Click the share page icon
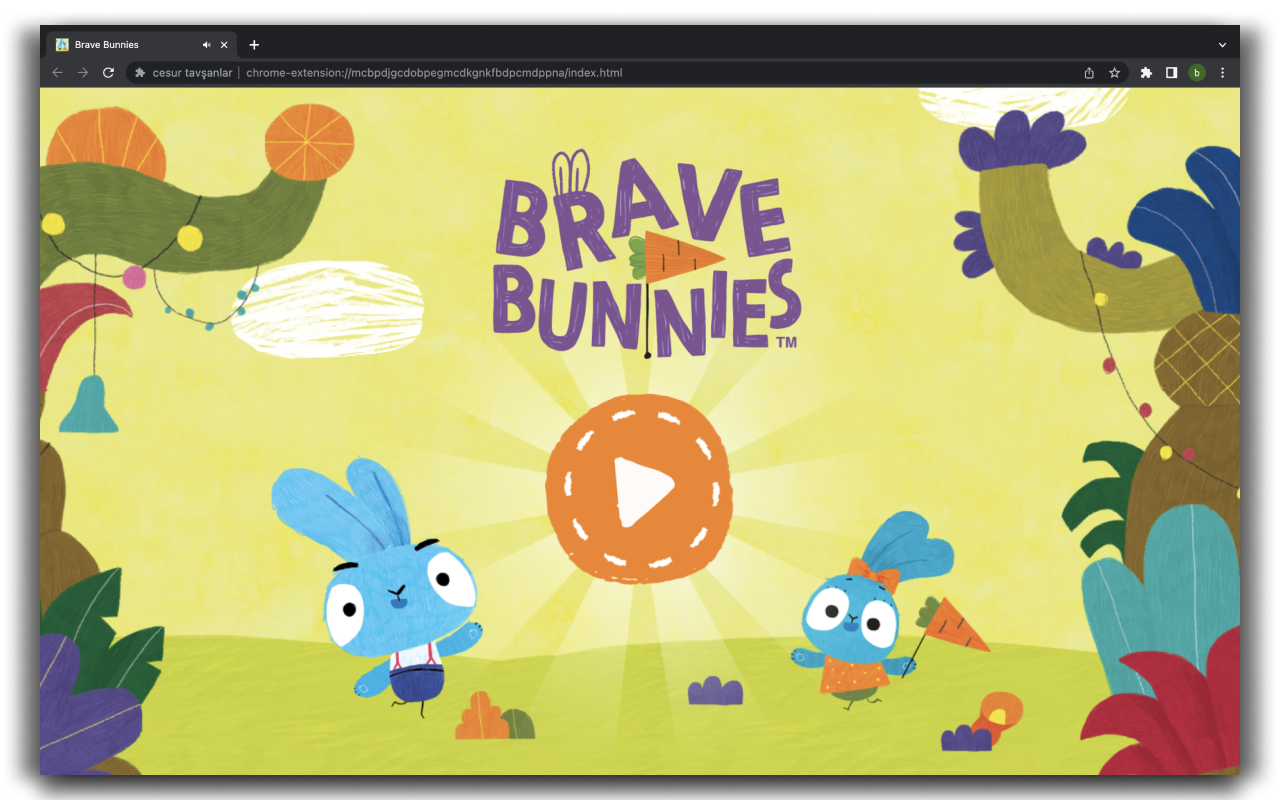 click(1089, 73)
